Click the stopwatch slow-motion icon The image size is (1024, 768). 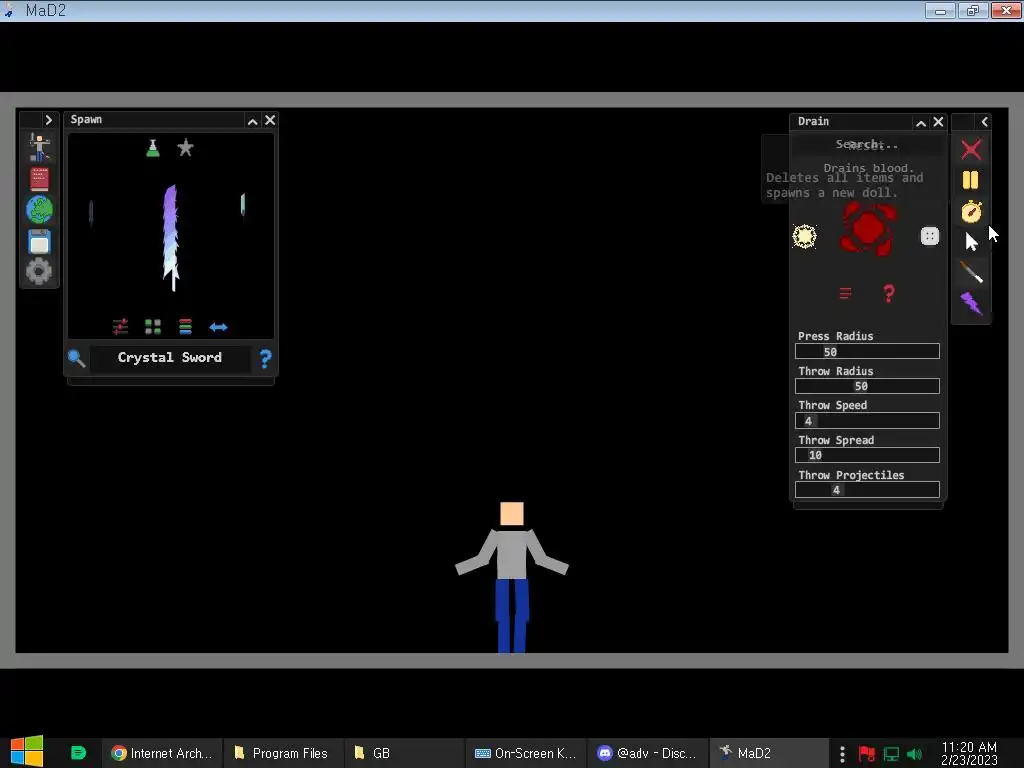971,211
